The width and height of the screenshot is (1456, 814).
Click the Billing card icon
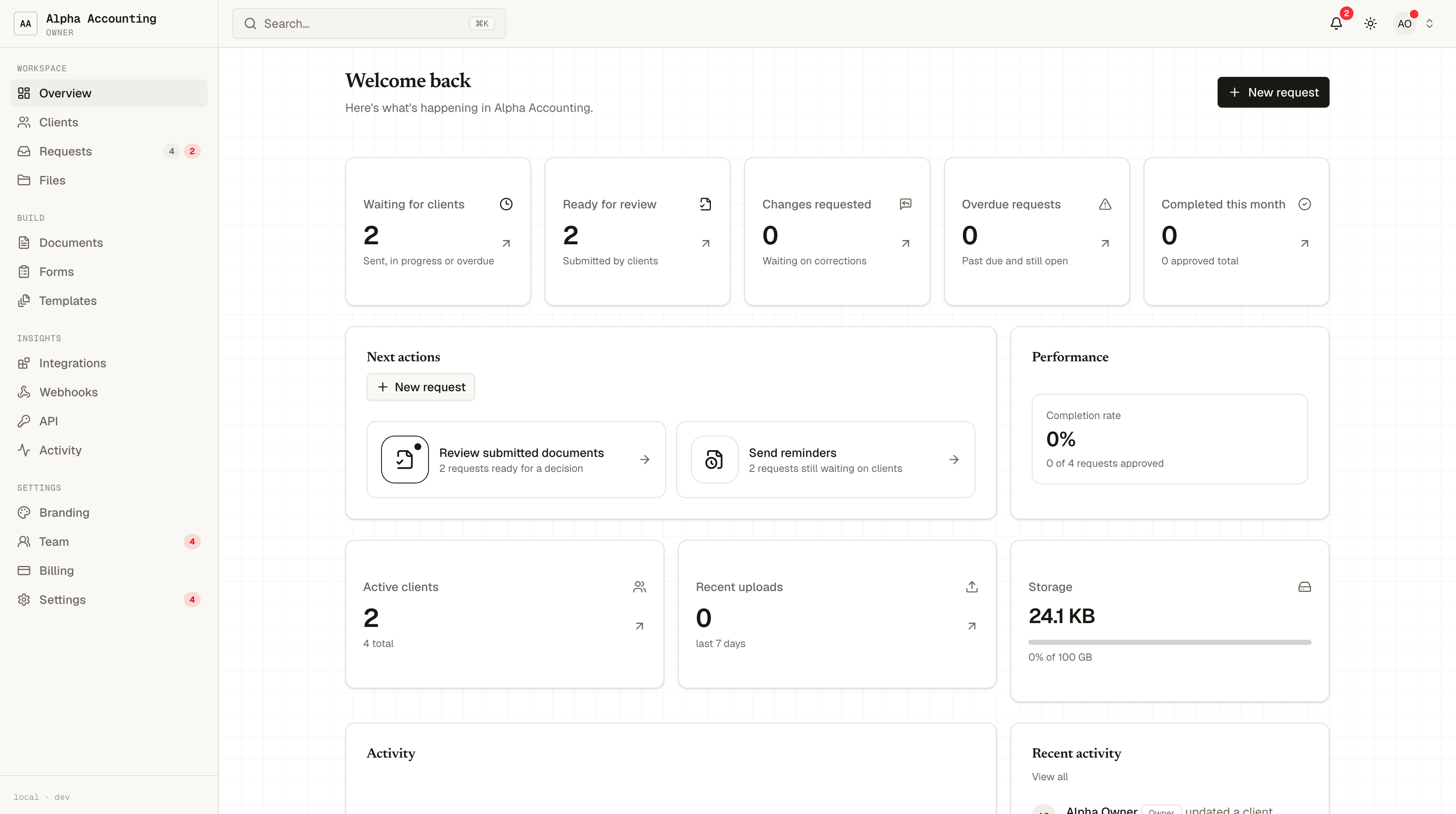click(x=24, y=571)
